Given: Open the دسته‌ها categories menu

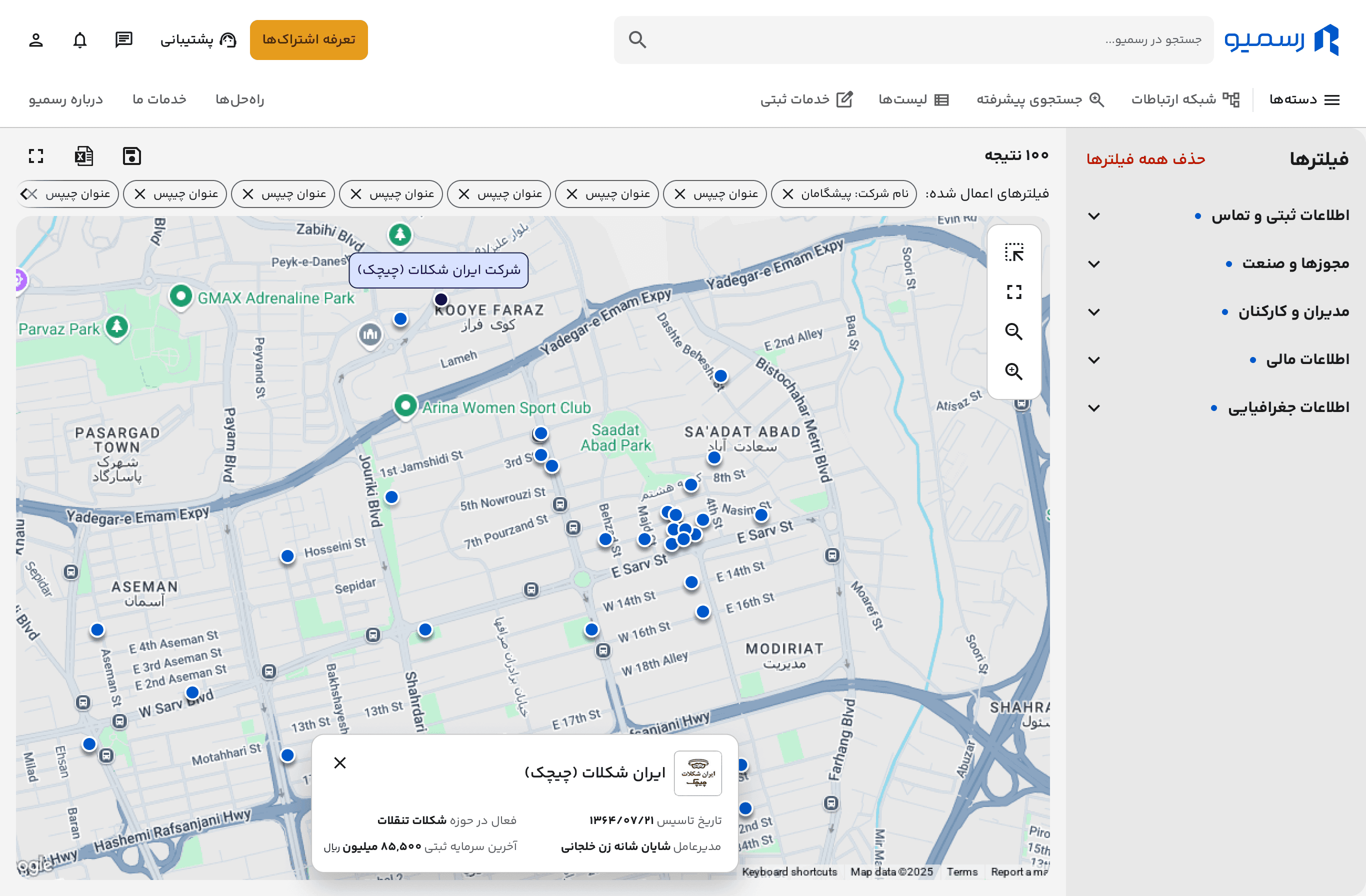Looking at the screenshot, I should click(x=1304, y=99).
